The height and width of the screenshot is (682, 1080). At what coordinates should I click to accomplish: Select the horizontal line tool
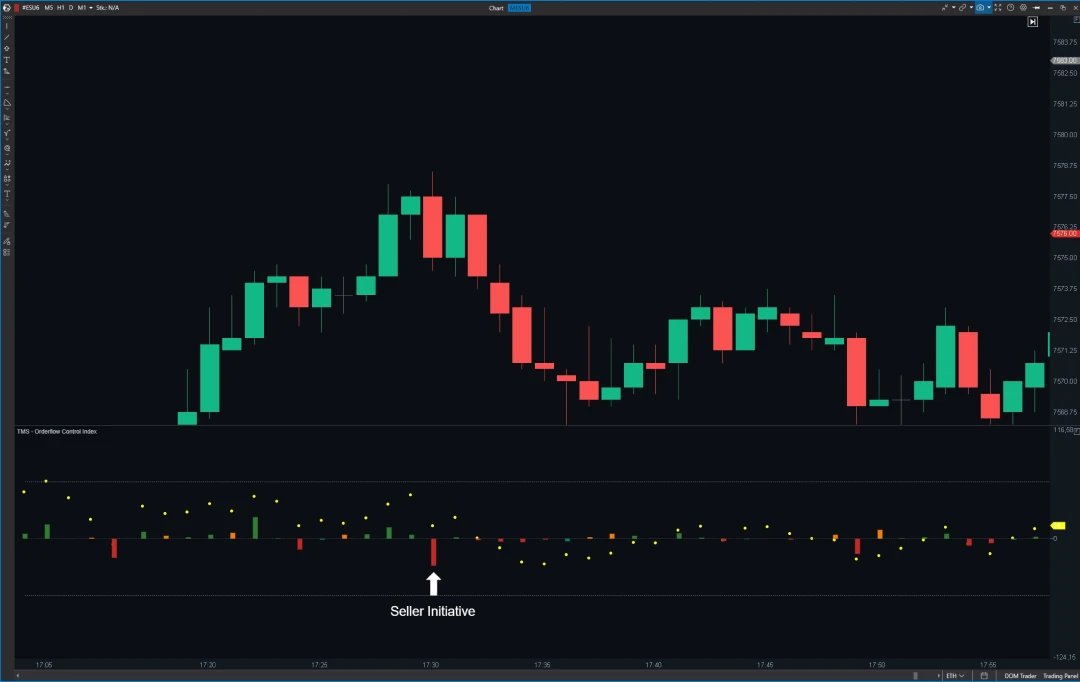[7, 87]
